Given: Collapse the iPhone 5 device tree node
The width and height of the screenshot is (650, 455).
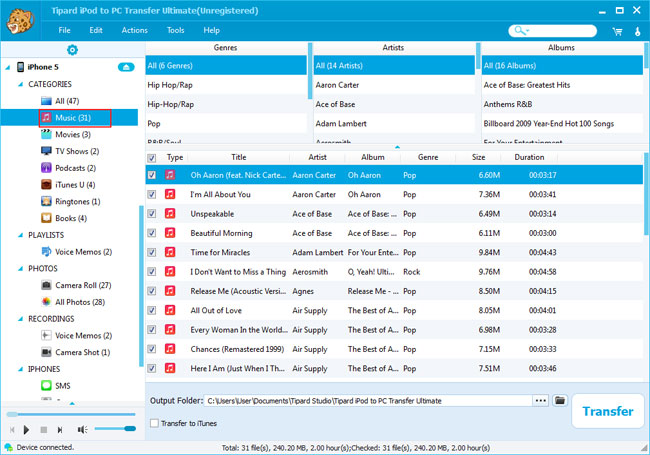Looking at the screenshot, I should tap(8, 67).
